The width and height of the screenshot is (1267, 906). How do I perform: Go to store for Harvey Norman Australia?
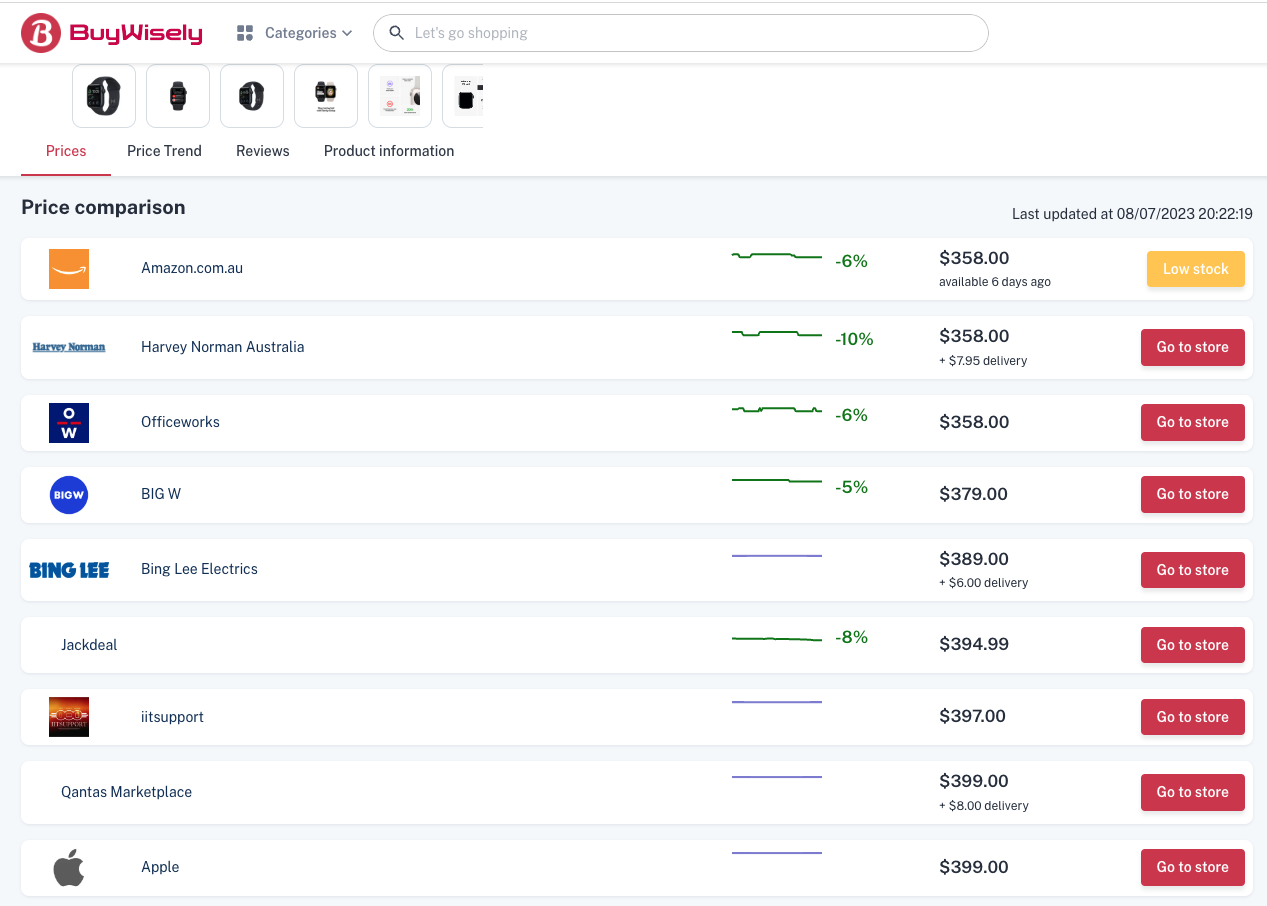coord(1193,347)
